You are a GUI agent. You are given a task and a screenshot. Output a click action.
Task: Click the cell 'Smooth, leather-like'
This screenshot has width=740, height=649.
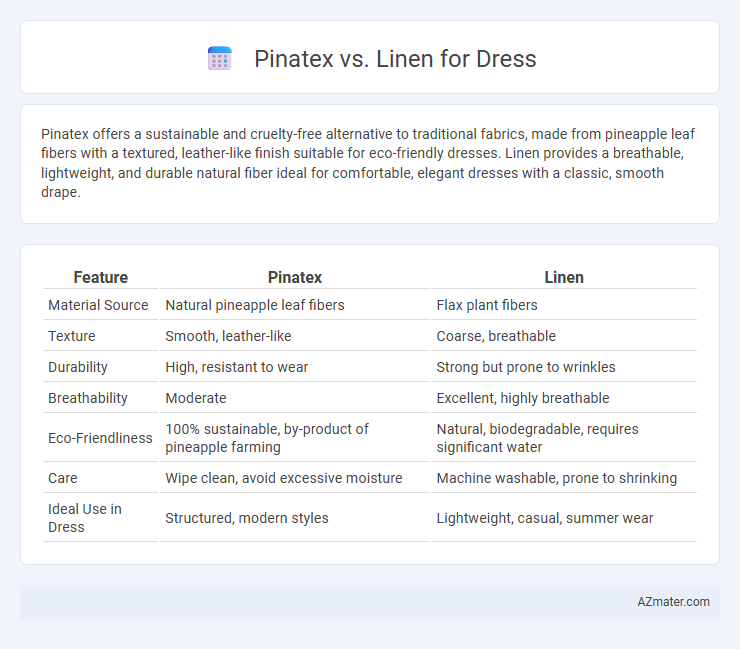click(228, 336)
